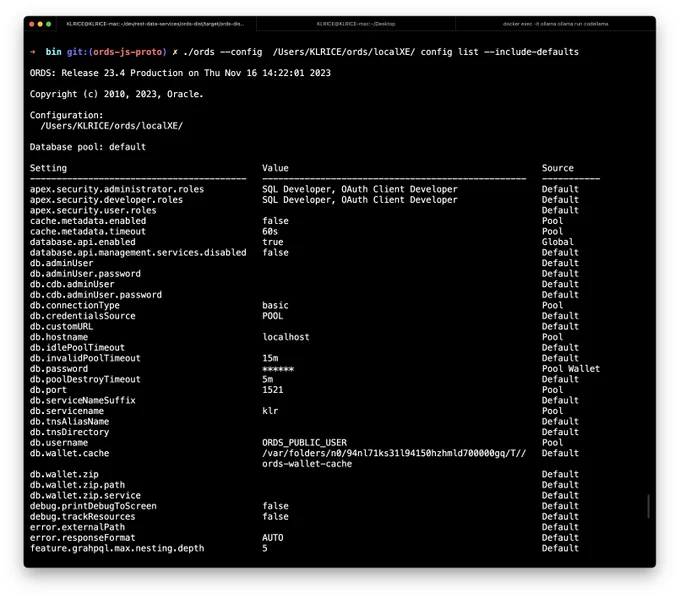680x599 pixels.
Task: Click the text db.tnsAliasName
Action: coord(69,422)
